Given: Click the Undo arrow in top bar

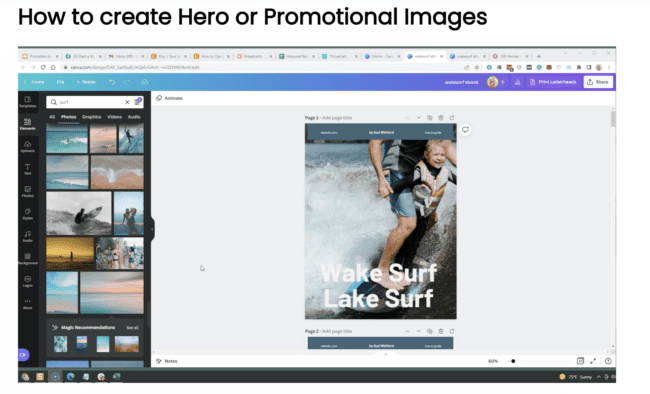Looking at the screenshot, I should pos(112,82).
